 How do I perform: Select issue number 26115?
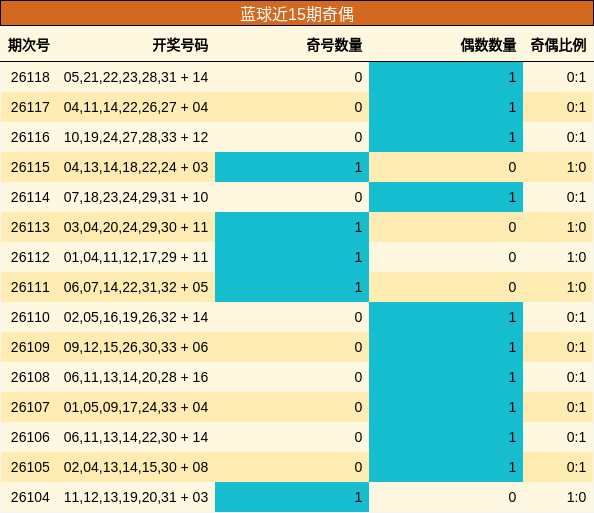click(x=30, y=167)
